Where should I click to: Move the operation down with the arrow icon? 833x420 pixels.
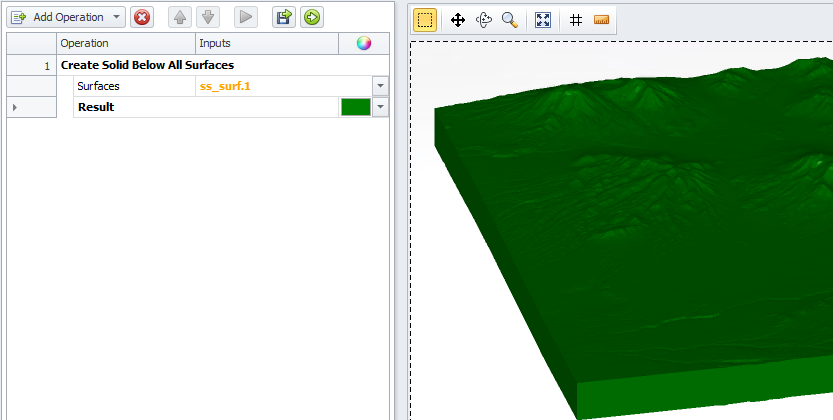tap(208, 18)
